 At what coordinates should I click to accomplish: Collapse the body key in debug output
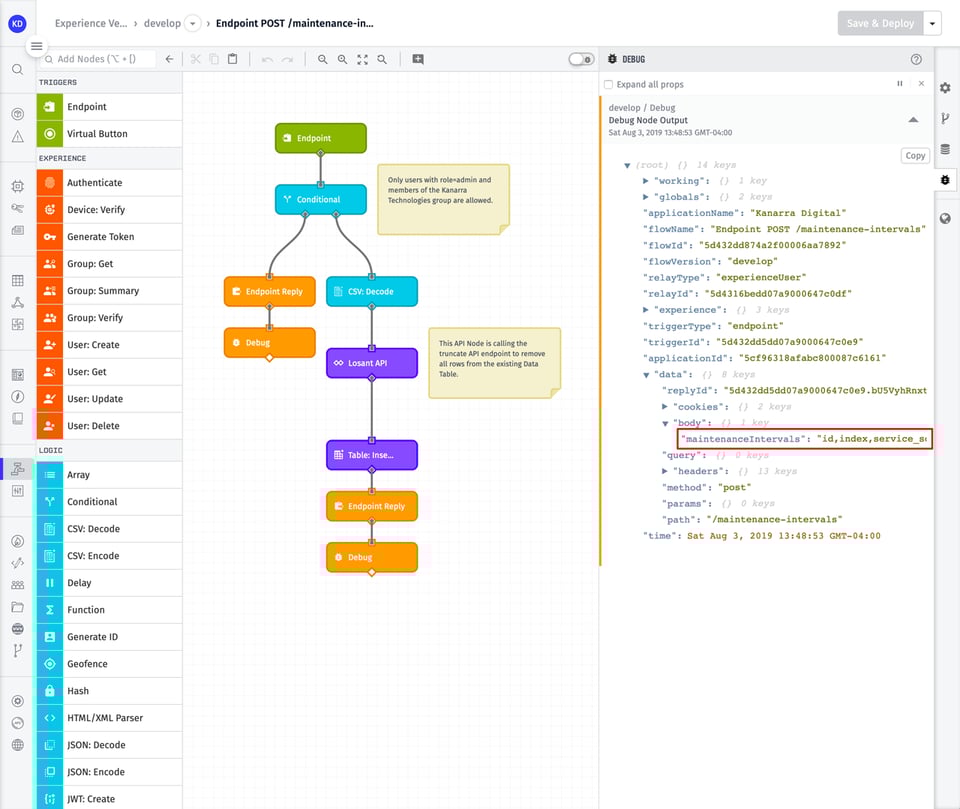pos(664,422)
